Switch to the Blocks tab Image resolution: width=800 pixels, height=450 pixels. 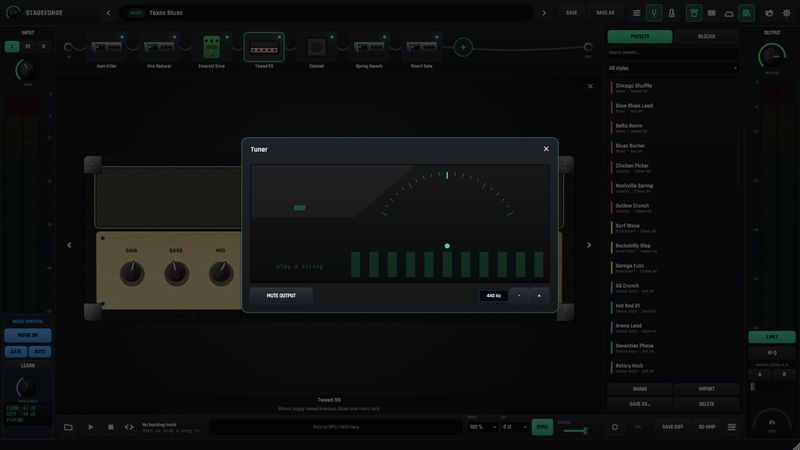click(x=706, y=37)
